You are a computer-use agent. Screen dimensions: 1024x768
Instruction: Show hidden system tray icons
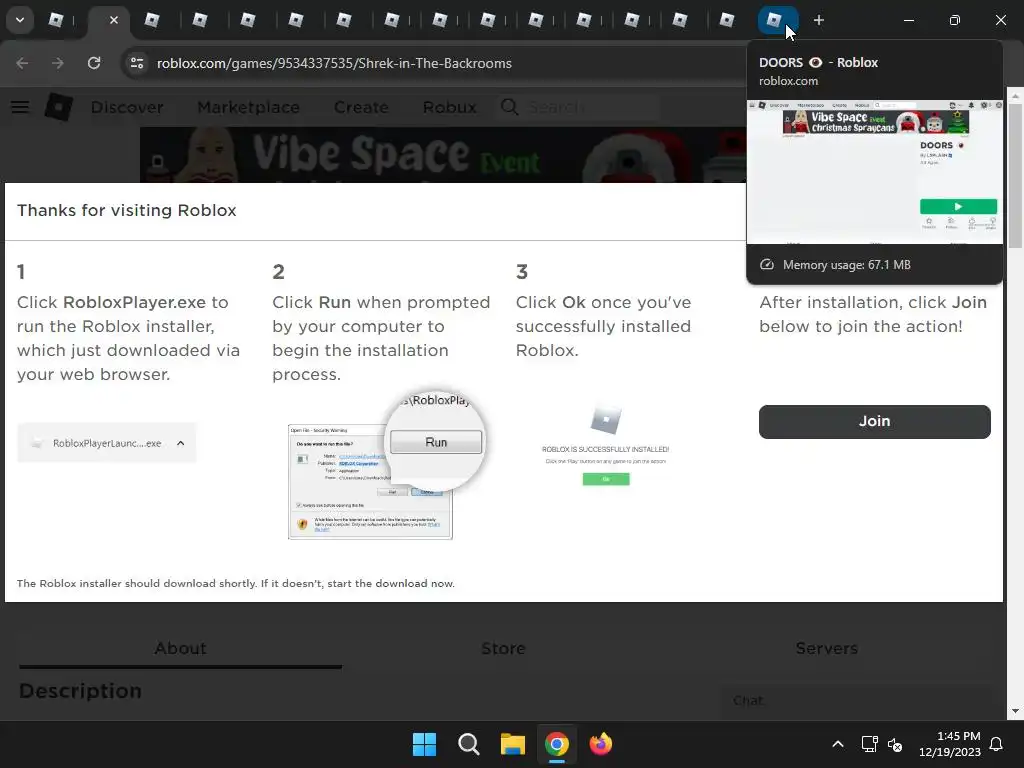[838, 744]
